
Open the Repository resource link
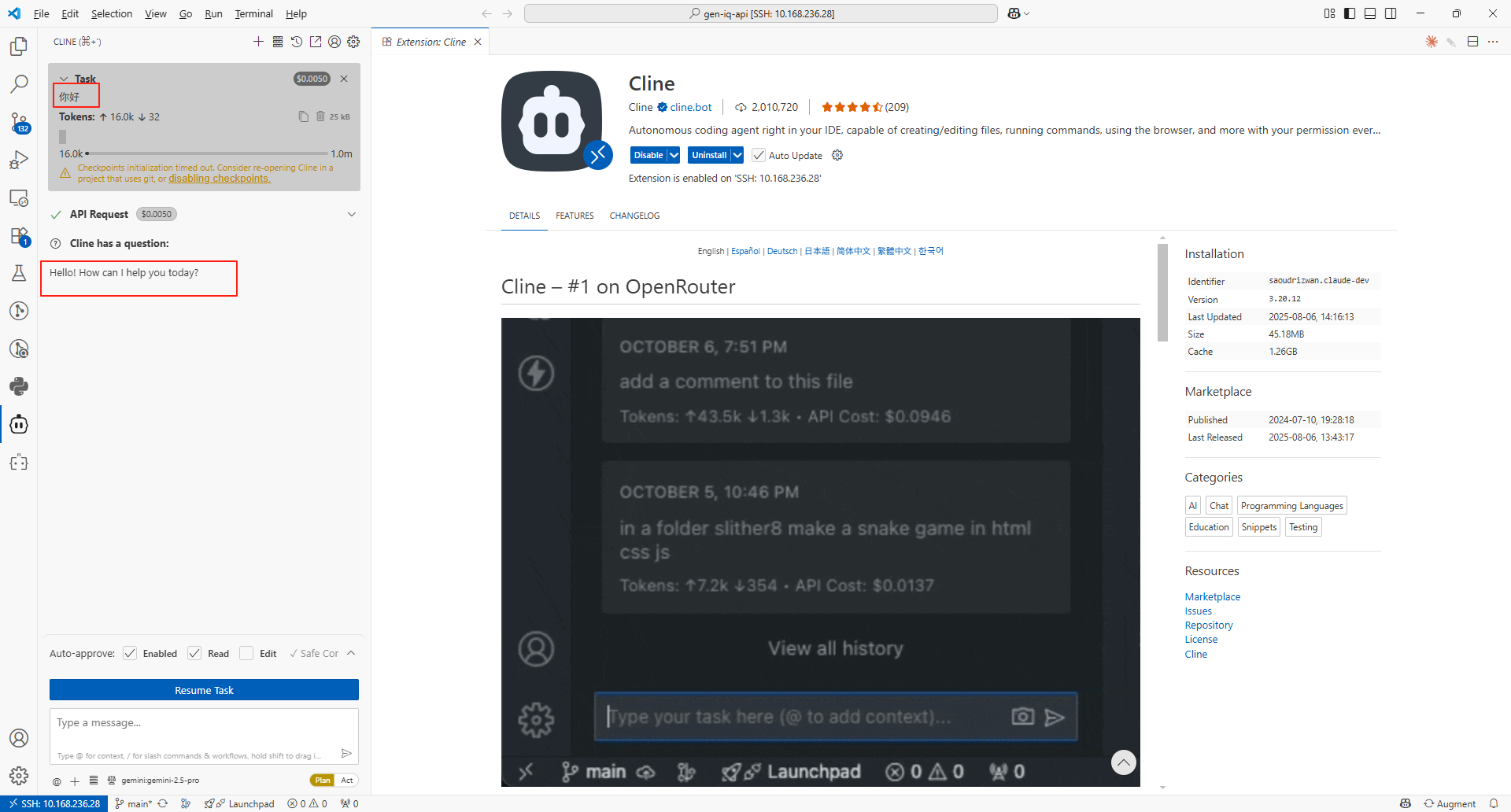pyautogui.click(x=1209, y=626)
